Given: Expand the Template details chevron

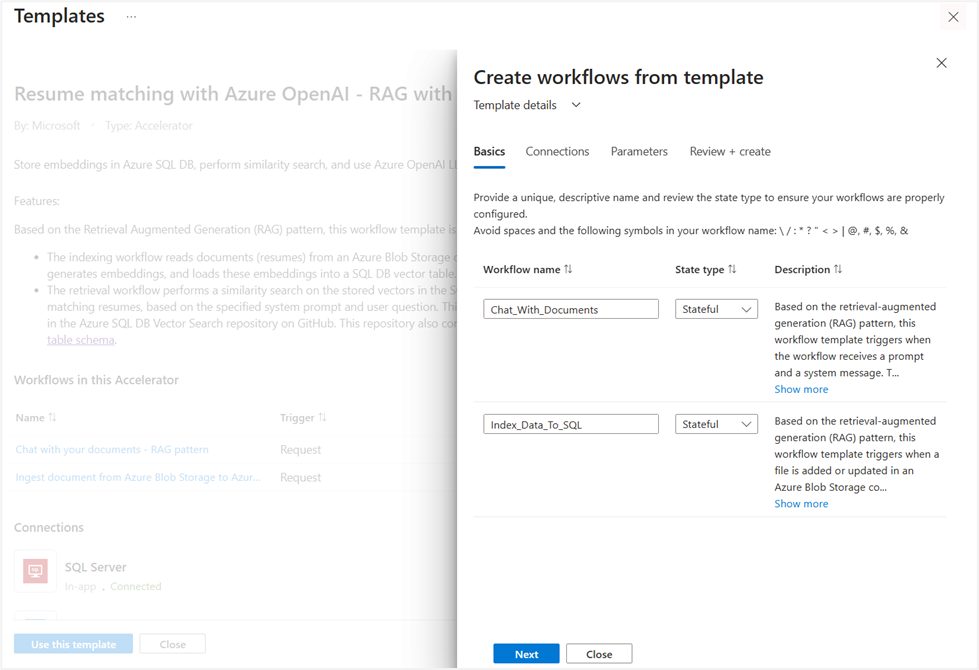Looking at the screenshot, I should [576, 105].
